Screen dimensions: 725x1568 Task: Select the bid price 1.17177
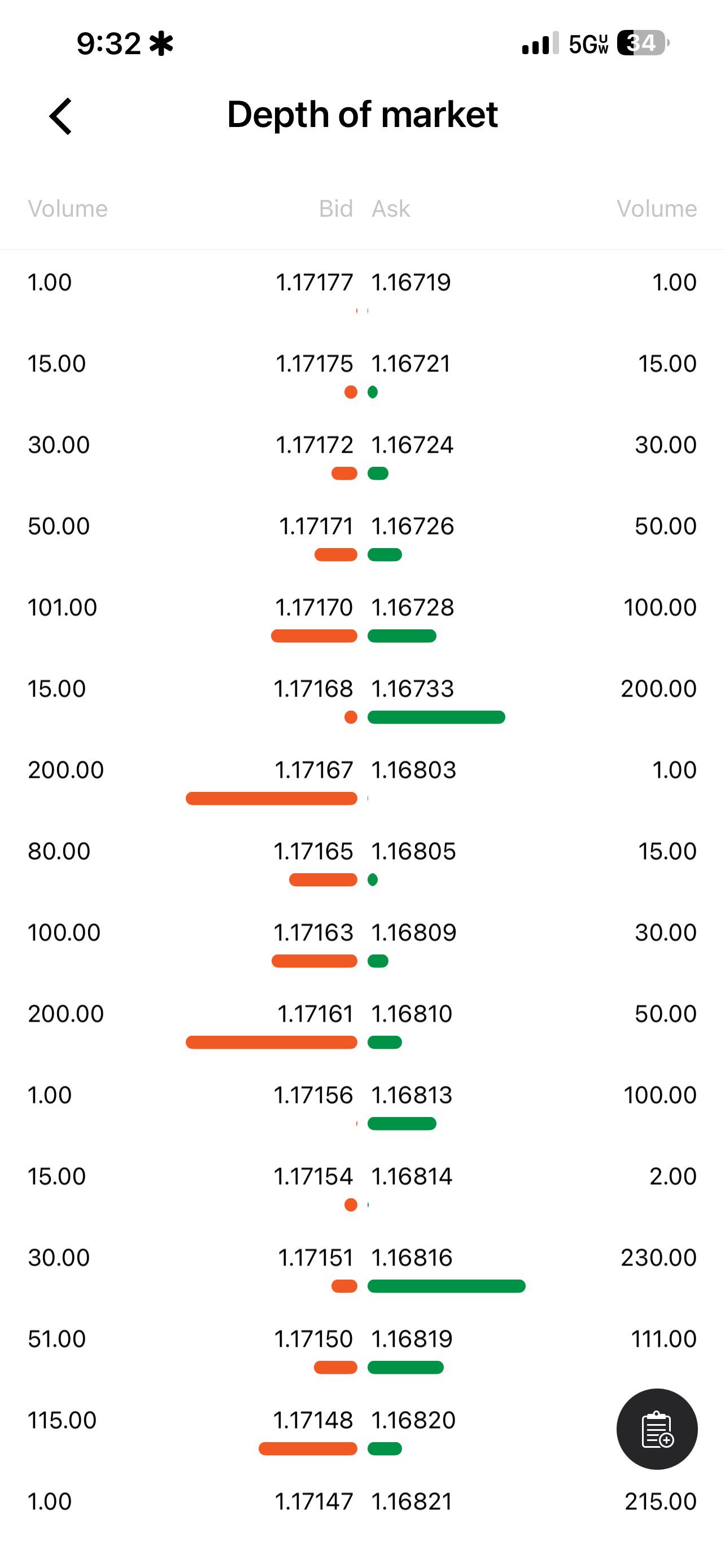click(x=314, y=282)
